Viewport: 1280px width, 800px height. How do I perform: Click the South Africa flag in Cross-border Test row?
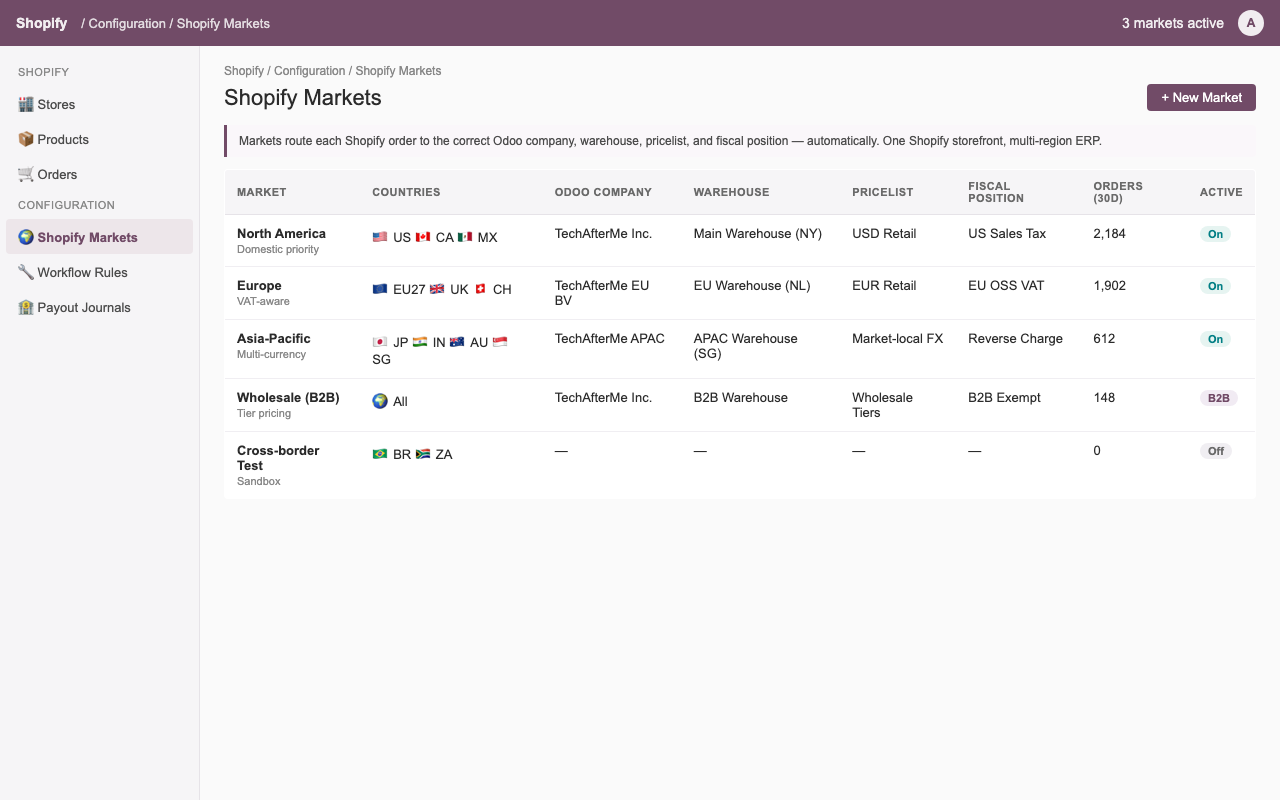click(423, 454)
